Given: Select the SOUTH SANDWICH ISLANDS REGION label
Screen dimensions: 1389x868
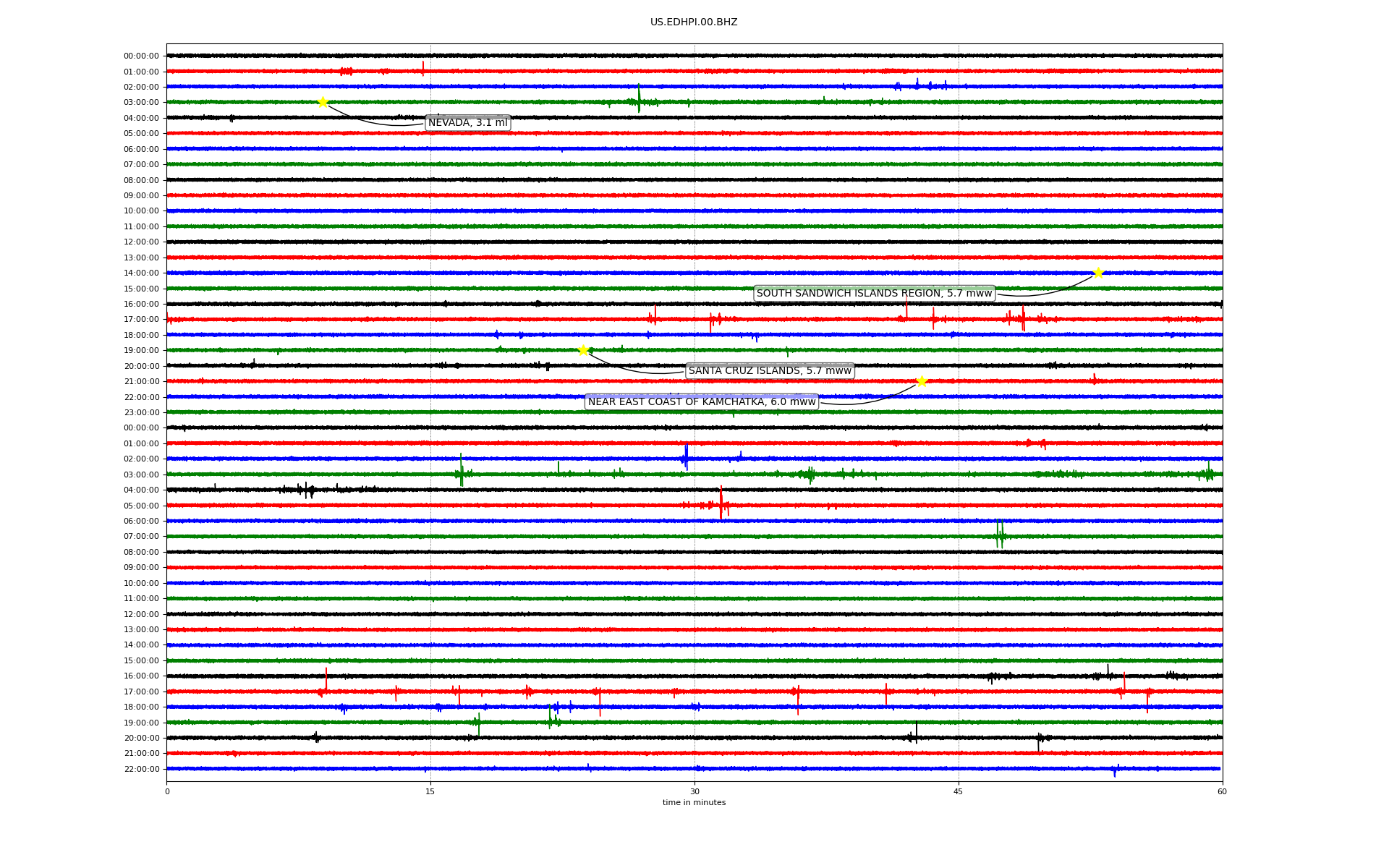Looking at the screenshot, I should [x=874, y=293].
